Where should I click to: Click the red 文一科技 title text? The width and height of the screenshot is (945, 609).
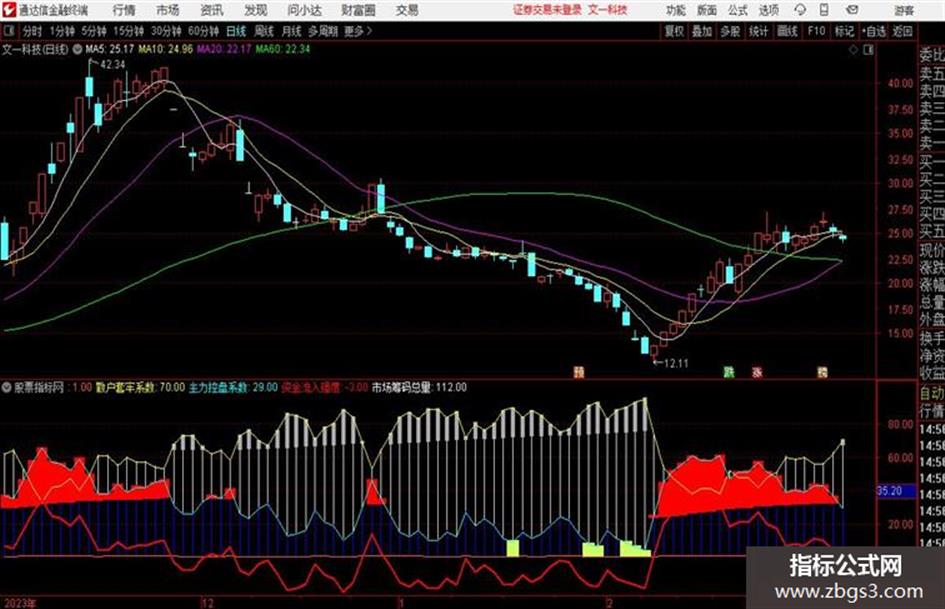coord(608,10)
